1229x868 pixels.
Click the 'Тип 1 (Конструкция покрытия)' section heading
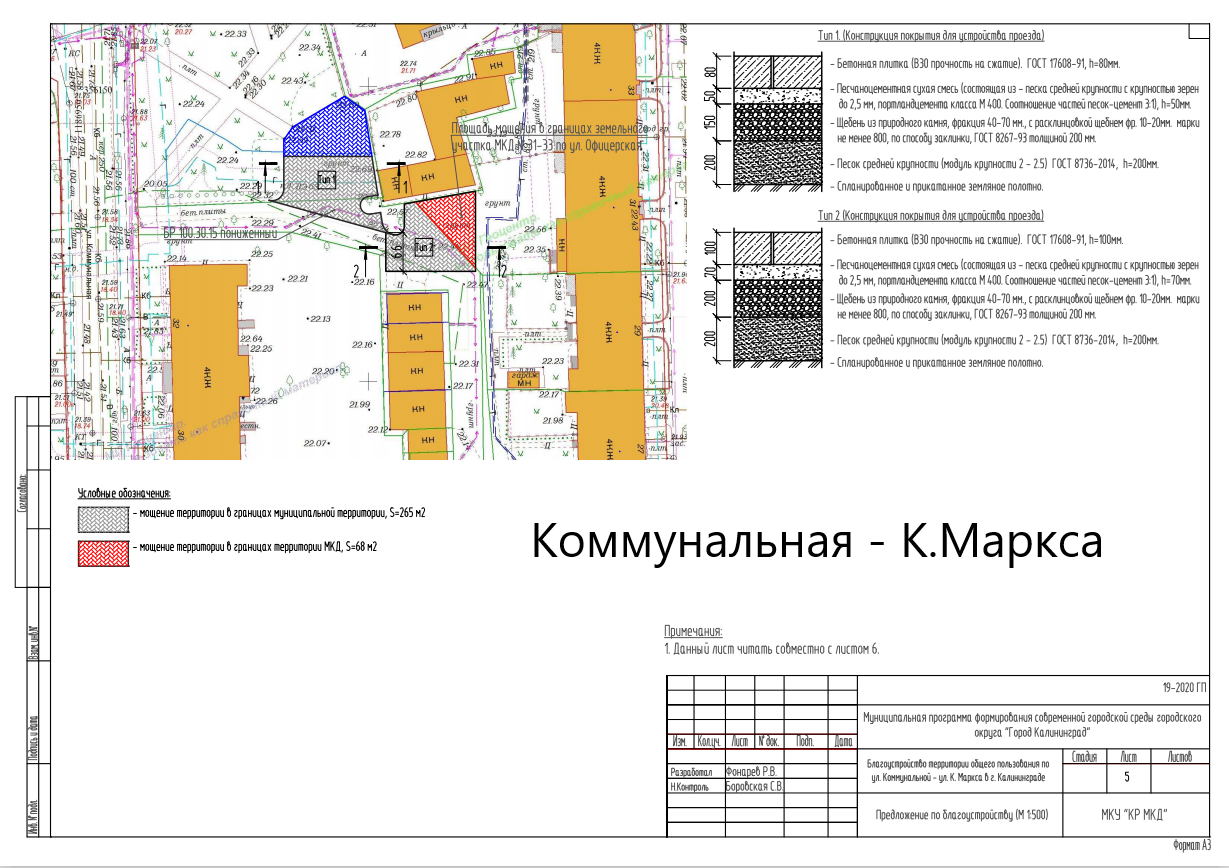930,36
